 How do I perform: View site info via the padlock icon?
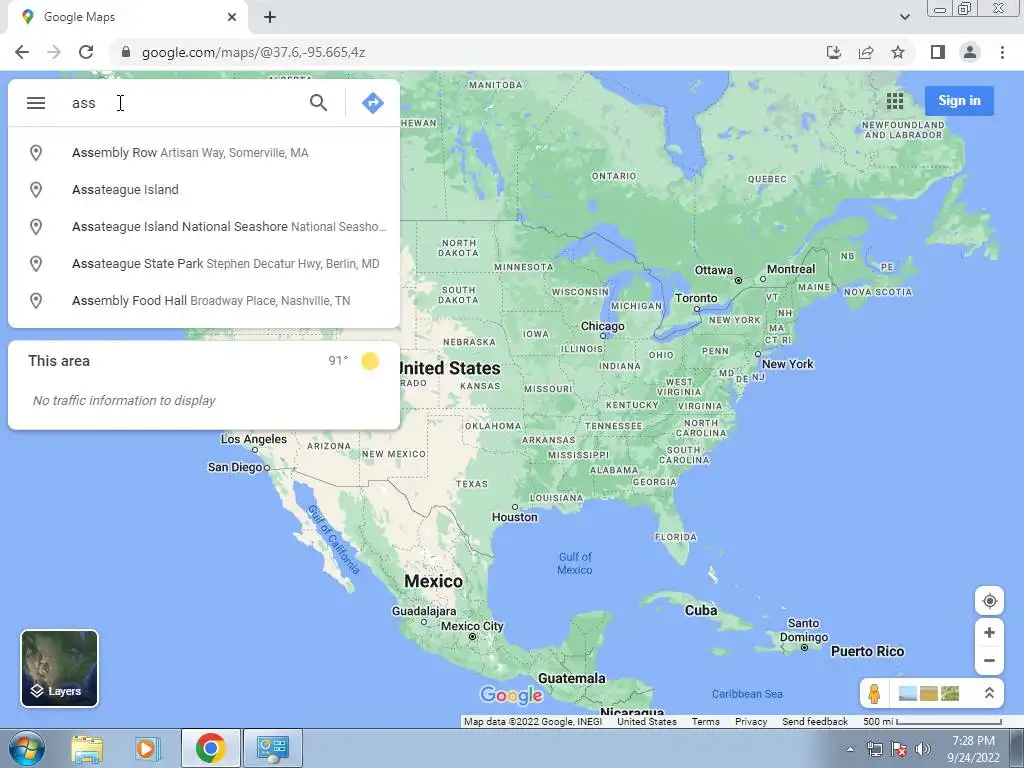[x=126, y=52]
